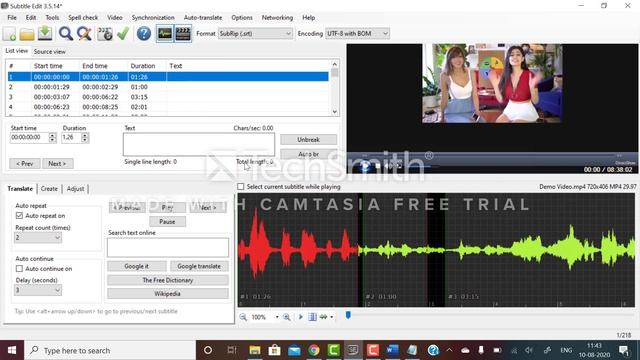
Task: Open the Camtasia red taskbar icon
Action: (373, 350)
